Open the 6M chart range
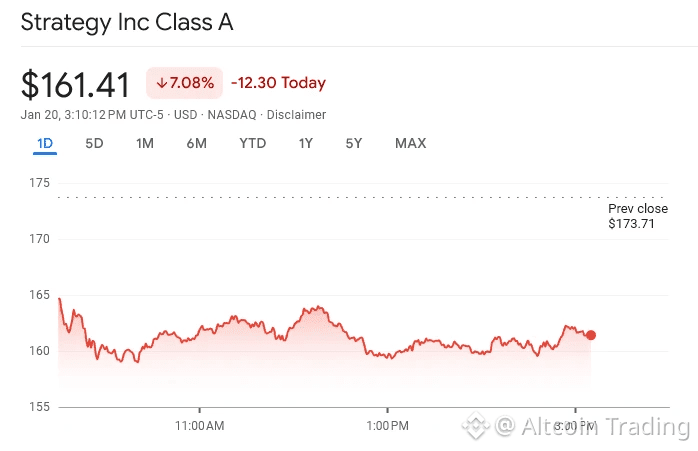Image resolution: width=698 pixels, height=451 pixels. [196, 143]
